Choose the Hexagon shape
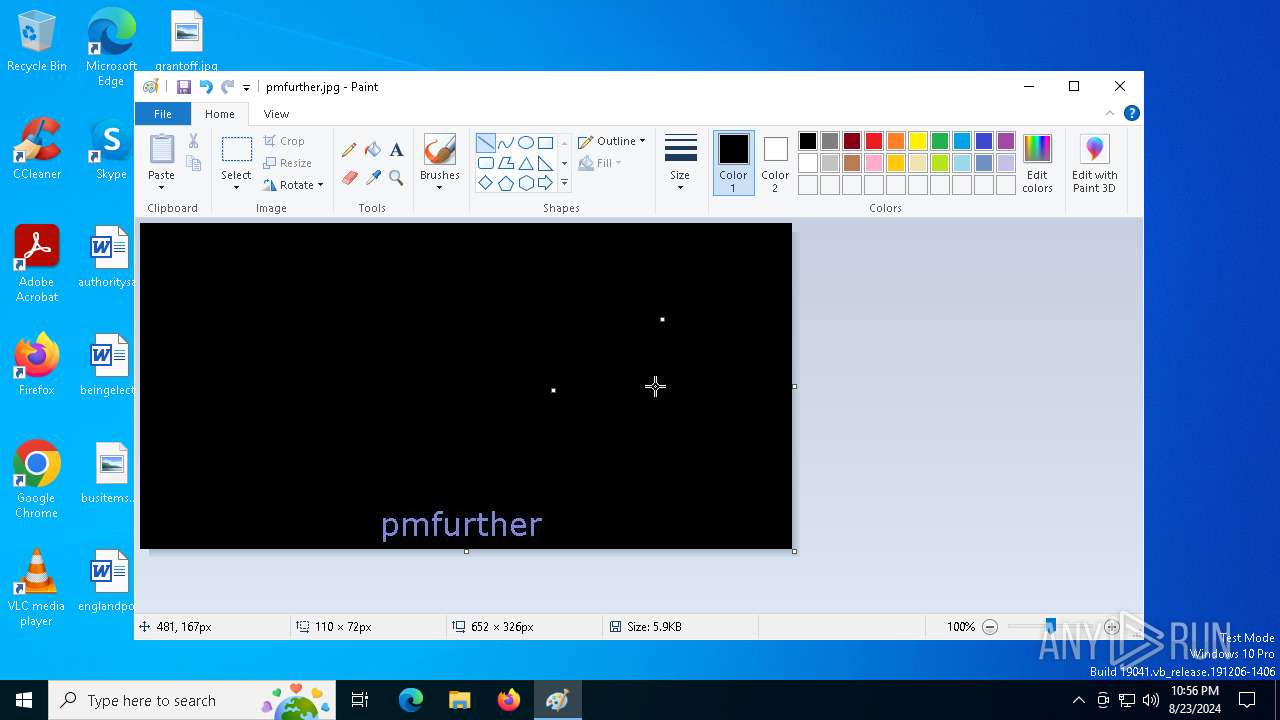Viewport: 1280px width, 720px height. (x=526, y=183)
